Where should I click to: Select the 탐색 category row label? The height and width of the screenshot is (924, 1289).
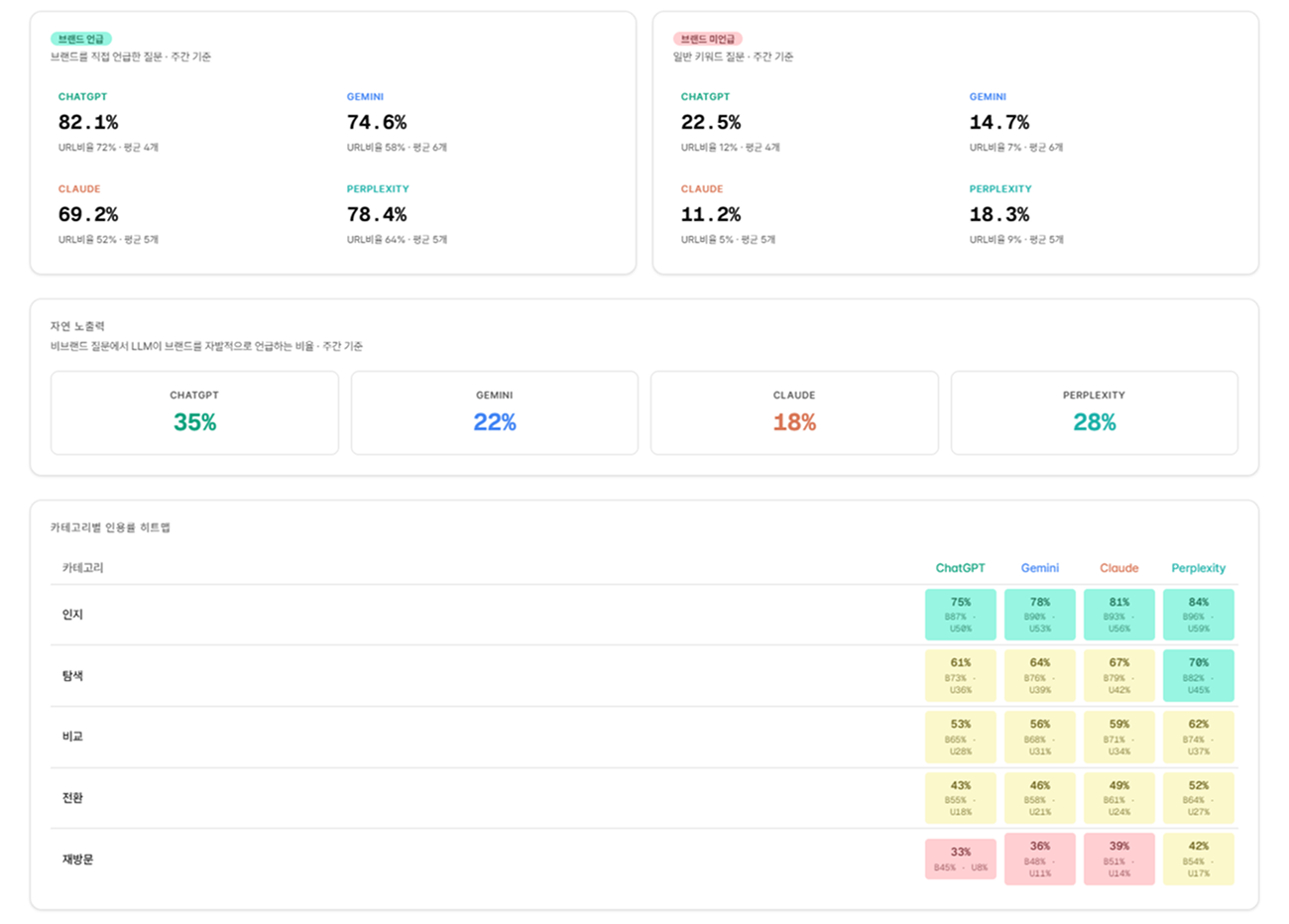(72, 676)
